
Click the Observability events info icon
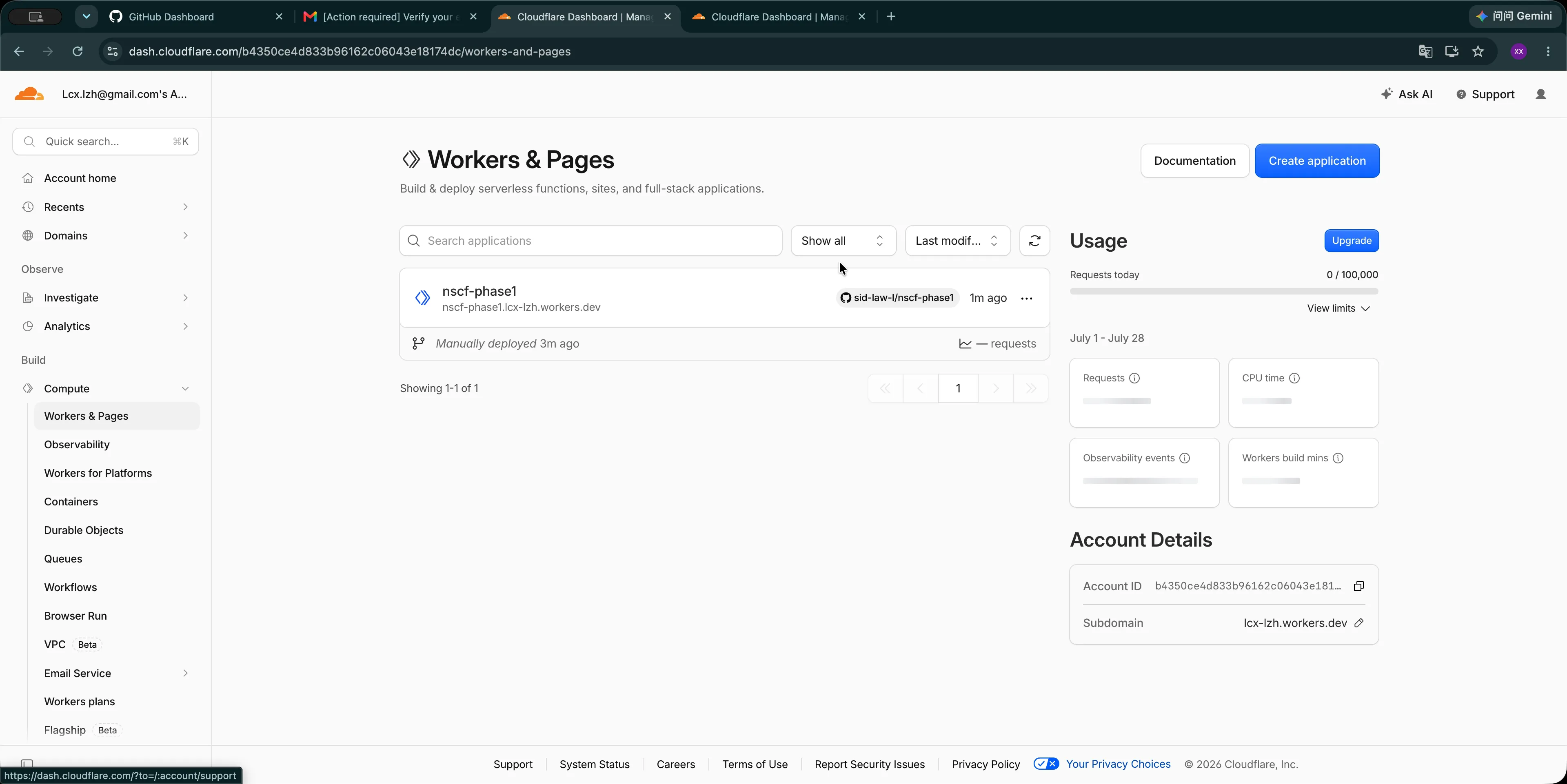(x=1184, y=458)
